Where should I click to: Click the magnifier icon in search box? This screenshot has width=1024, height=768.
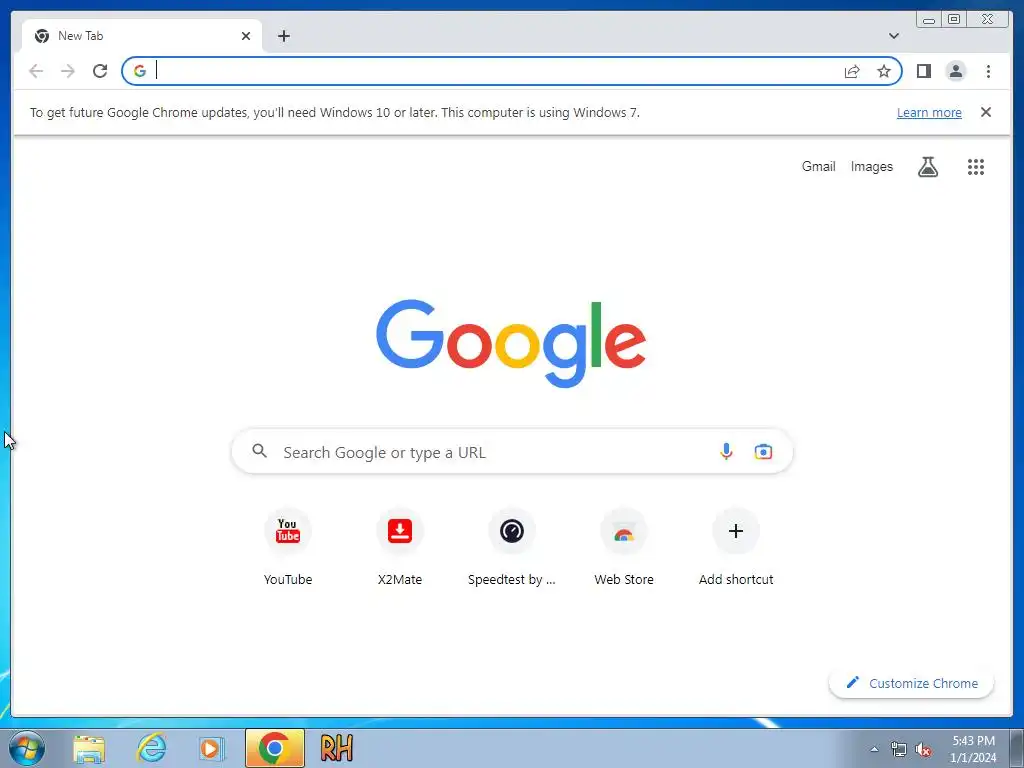pos(259,451)
